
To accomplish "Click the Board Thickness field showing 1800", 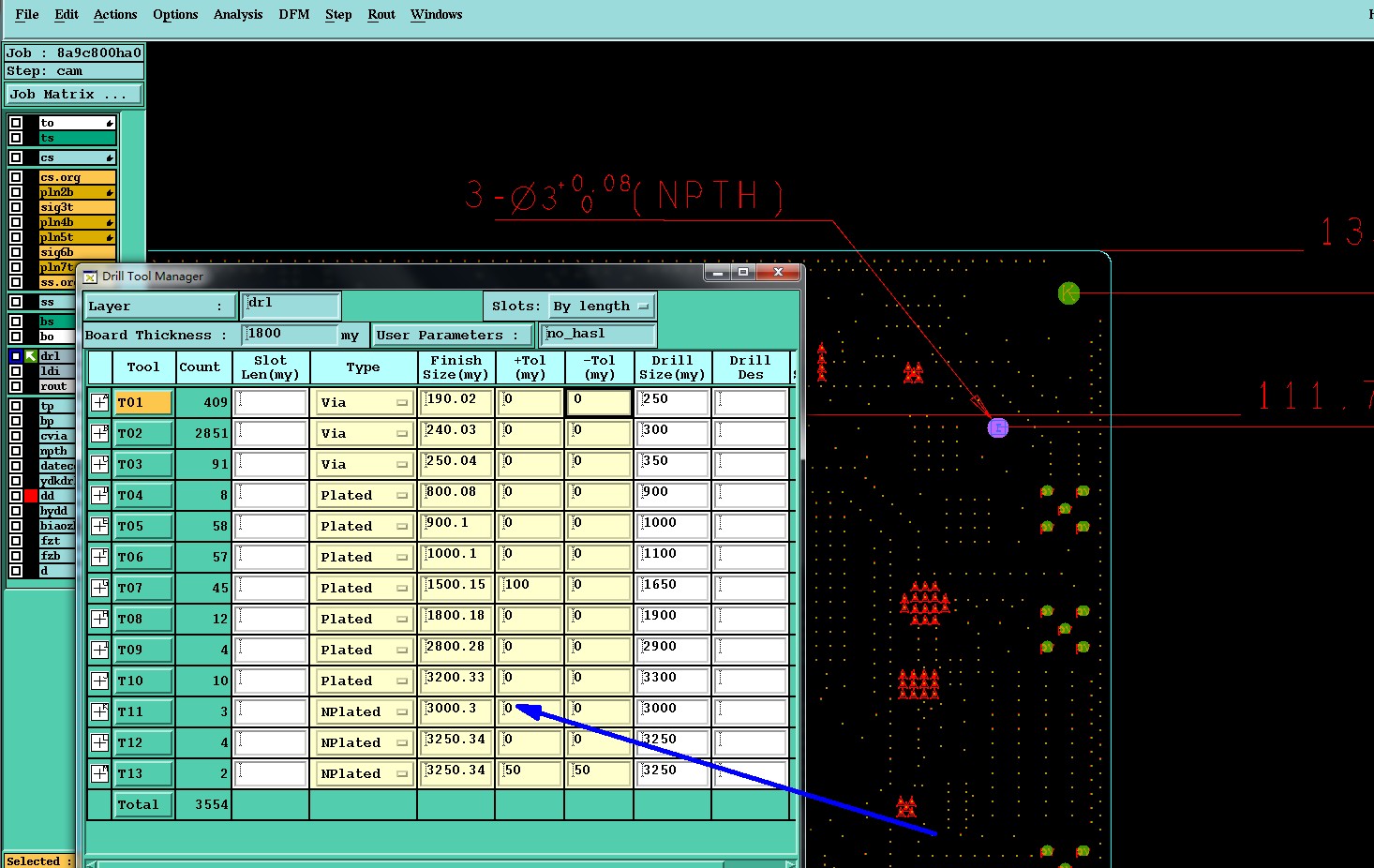I will click(x=290, y=334).
